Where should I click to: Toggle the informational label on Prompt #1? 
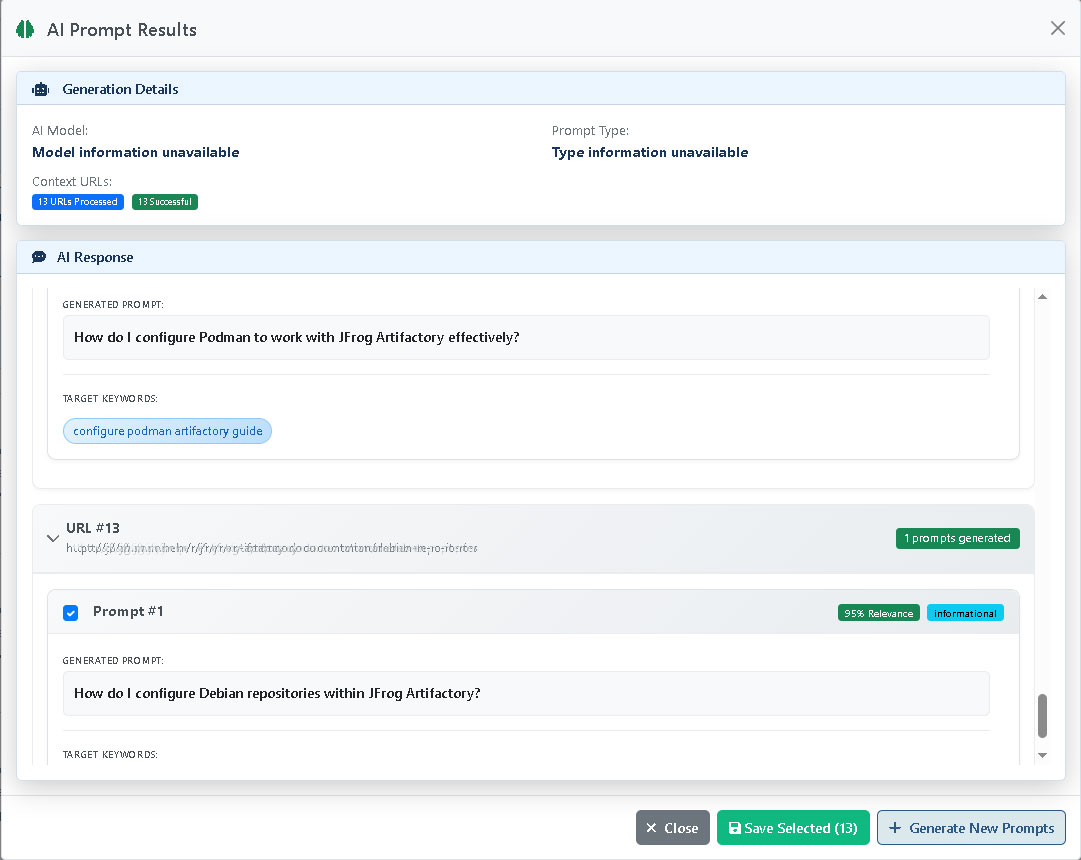pos(964,612)
